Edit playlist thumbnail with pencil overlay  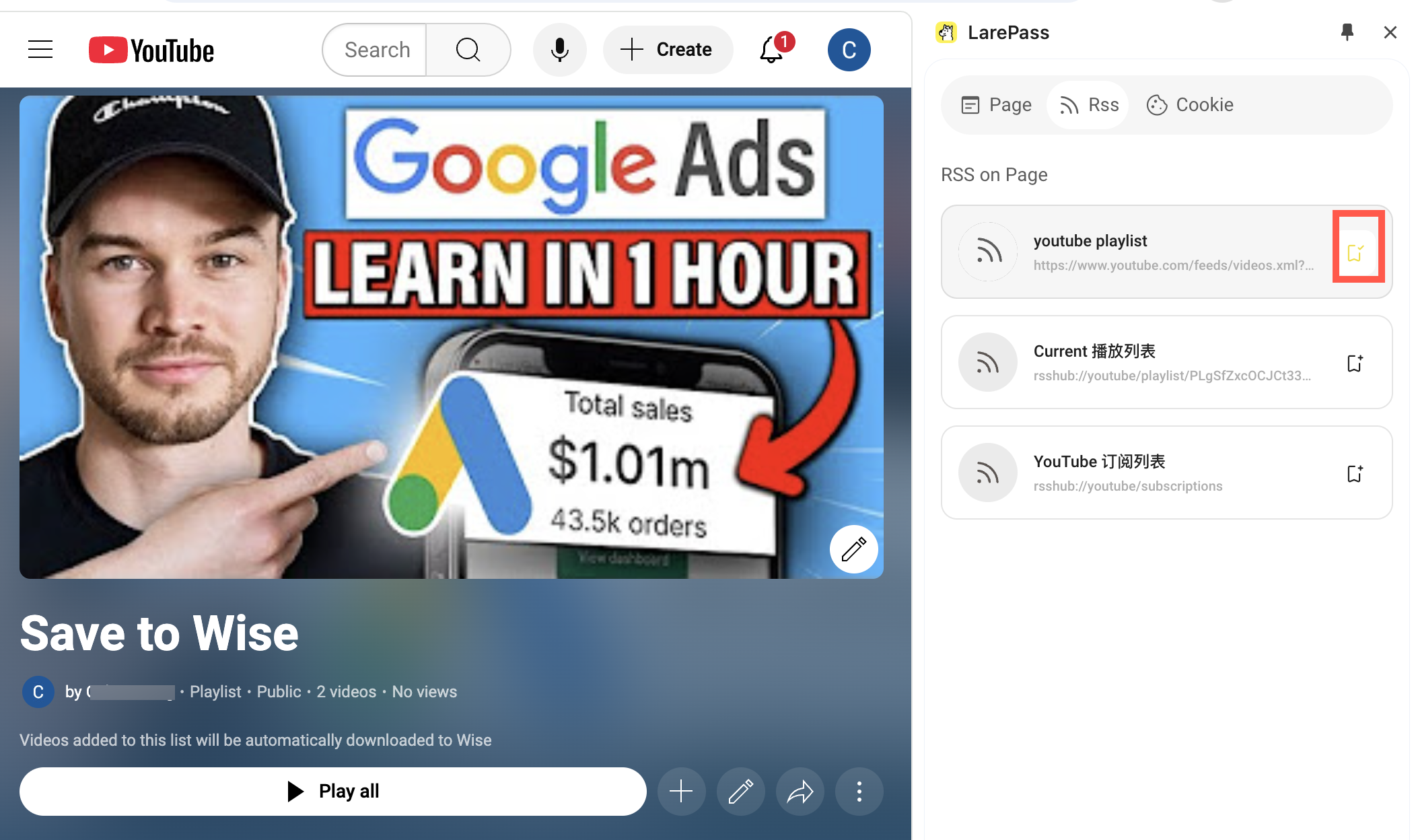pyautogui.click(x=853, y=549)
